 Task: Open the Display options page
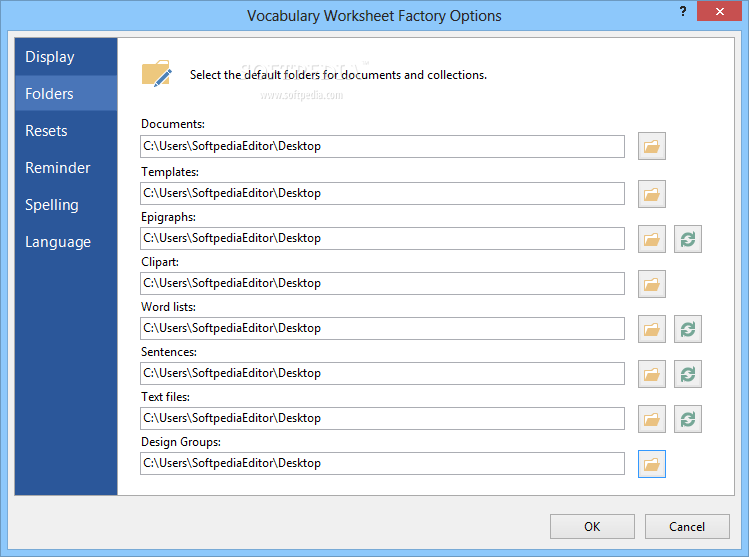[66, 57]
